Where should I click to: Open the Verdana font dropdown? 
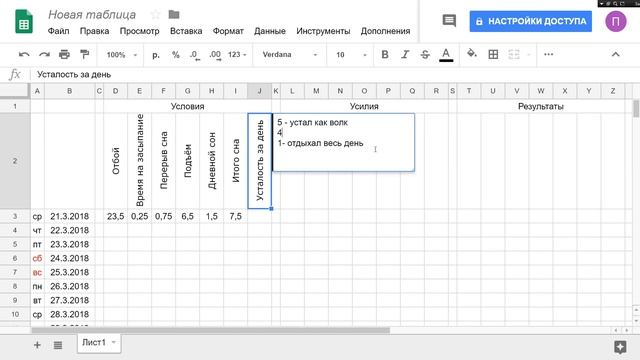(x=289, y=55)
